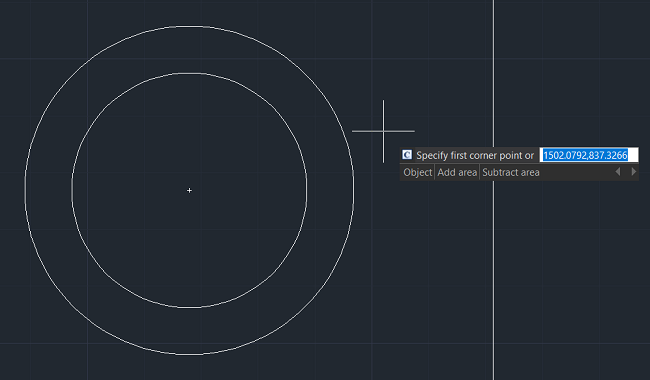650x380 pixels.
Task: Click the right arrow in options bar
Action: [633, 172]
